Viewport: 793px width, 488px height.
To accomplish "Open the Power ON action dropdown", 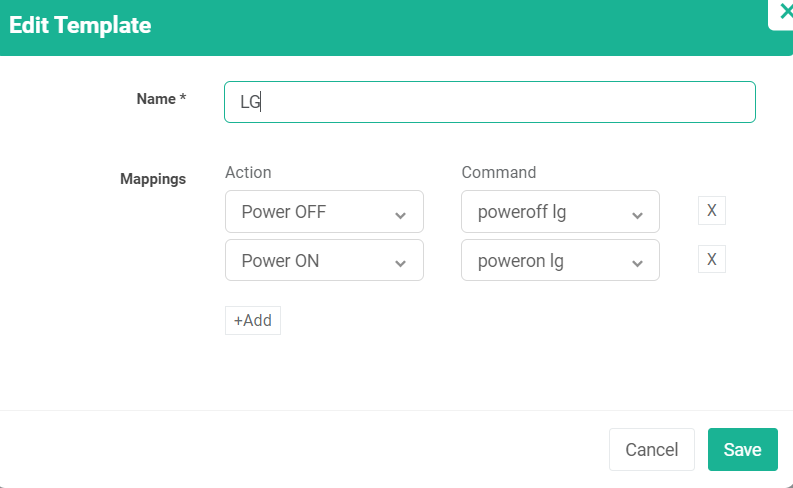I will coord(324,261).
